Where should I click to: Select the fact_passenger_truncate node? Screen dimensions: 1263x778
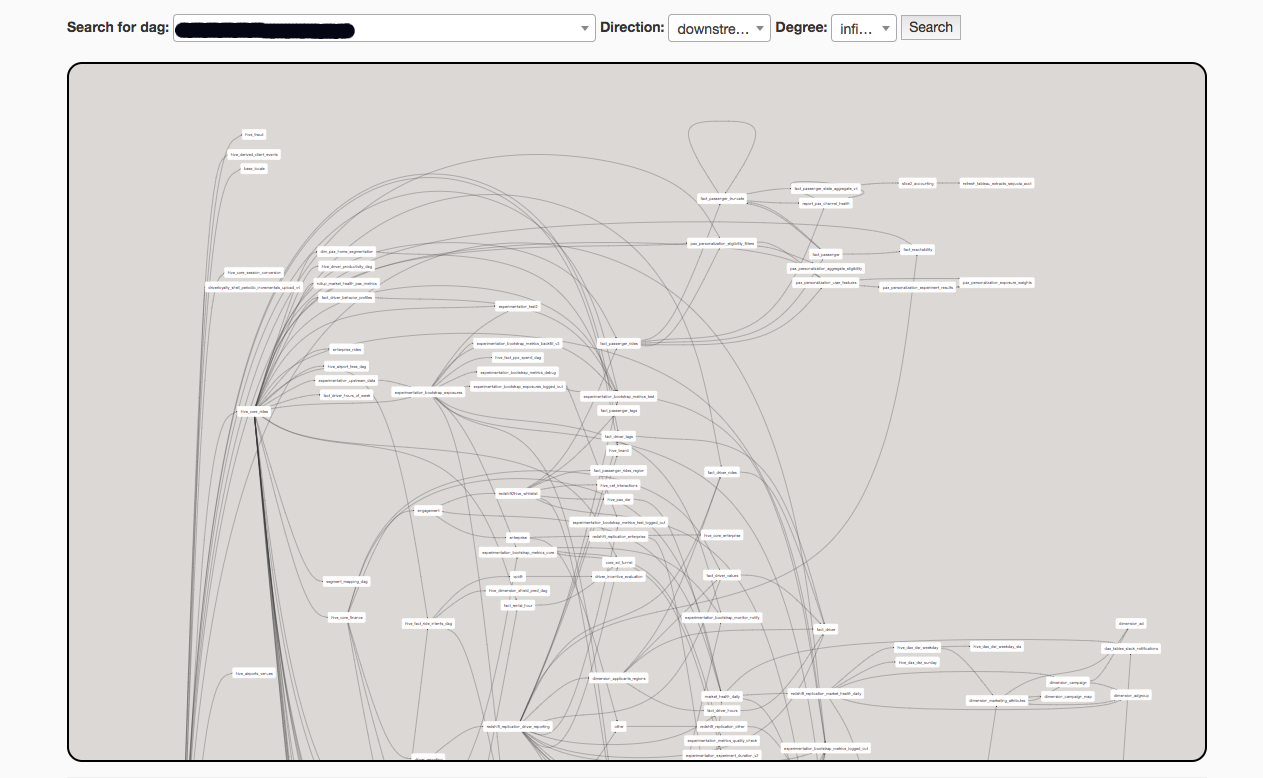[x=722, y=198]
